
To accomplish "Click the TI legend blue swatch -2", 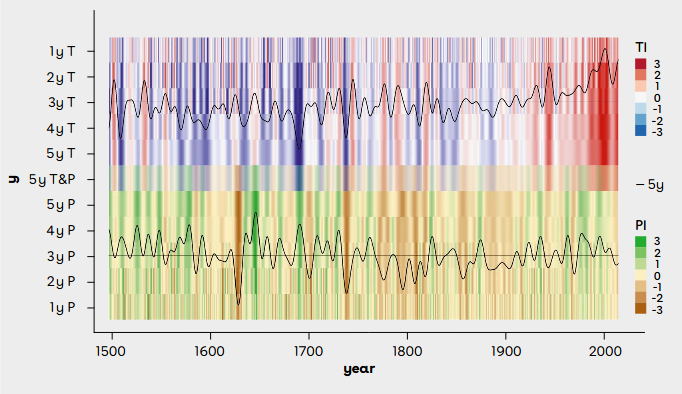I will click(641, 120).
